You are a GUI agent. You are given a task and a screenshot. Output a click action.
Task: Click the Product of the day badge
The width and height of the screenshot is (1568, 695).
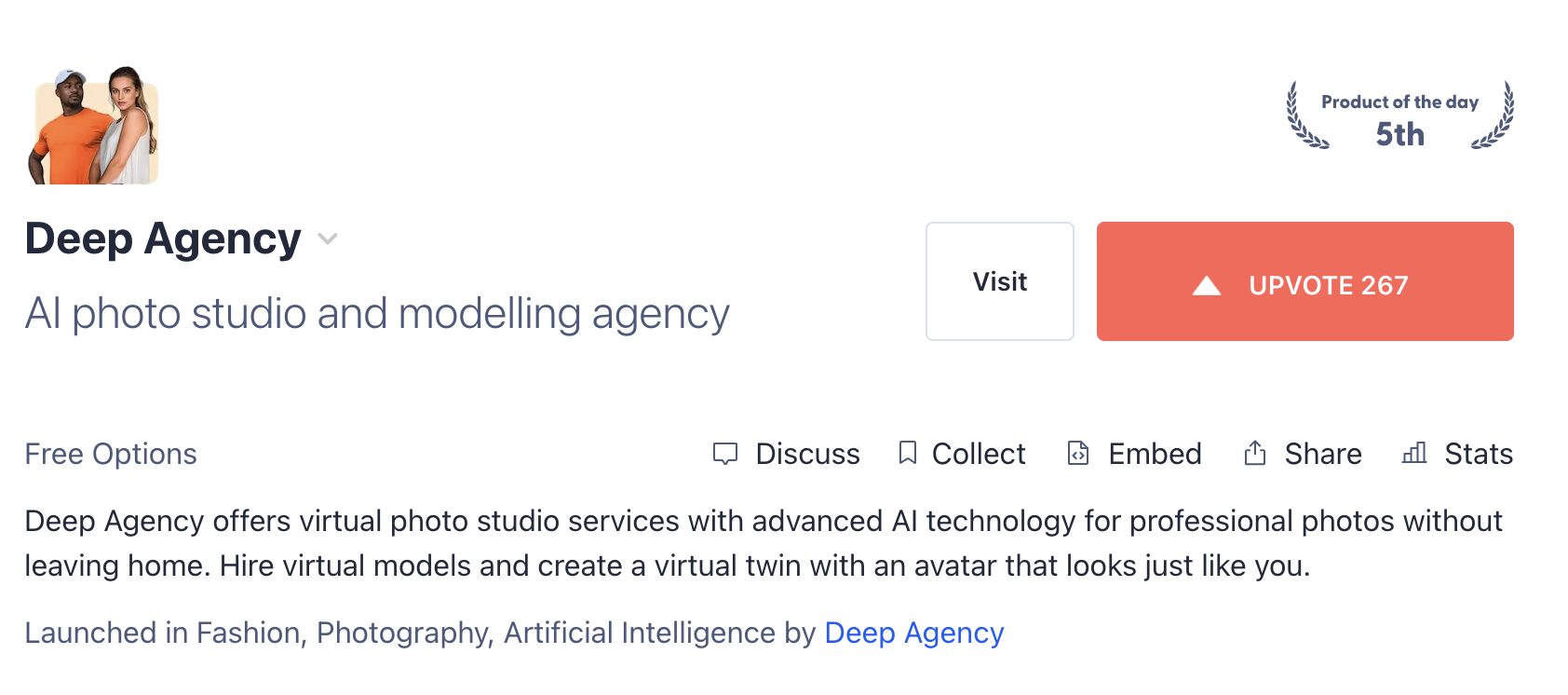pyautogui.click(x=1399, y=116)
